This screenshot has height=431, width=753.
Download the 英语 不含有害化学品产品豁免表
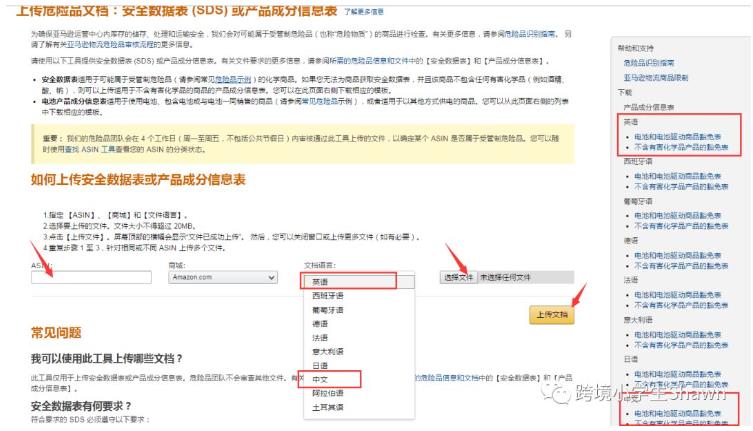[680, 145]
